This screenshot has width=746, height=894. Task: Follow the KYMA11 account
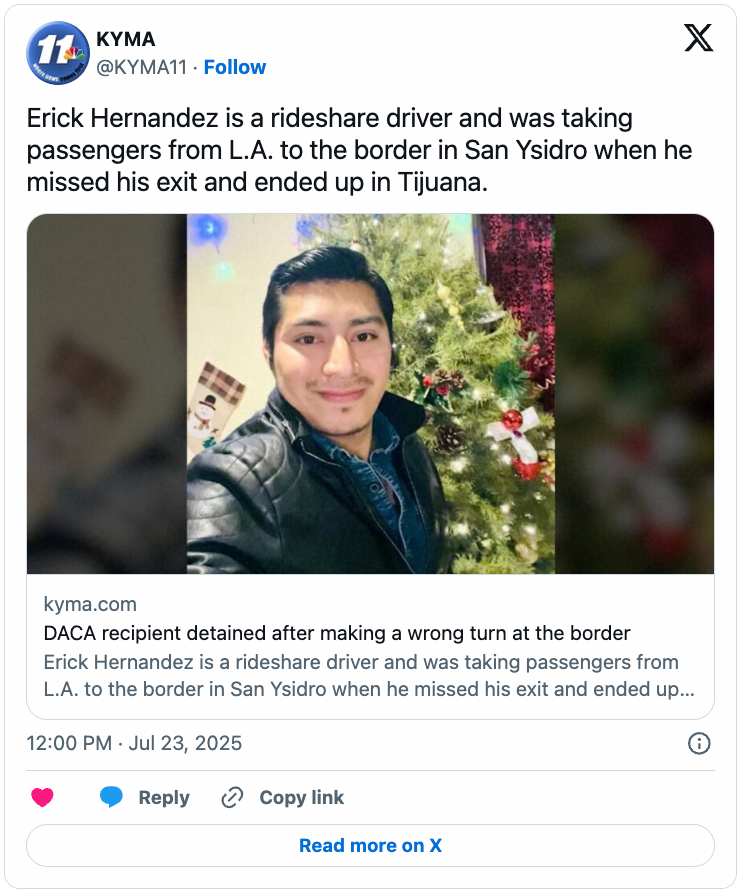(234, 67)
